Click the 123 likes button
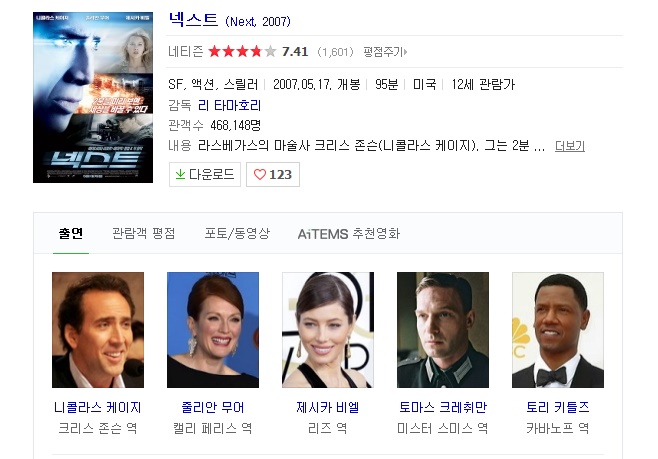Image resolution: width=658 pixels, height=459 pixels. coord(273,174)
